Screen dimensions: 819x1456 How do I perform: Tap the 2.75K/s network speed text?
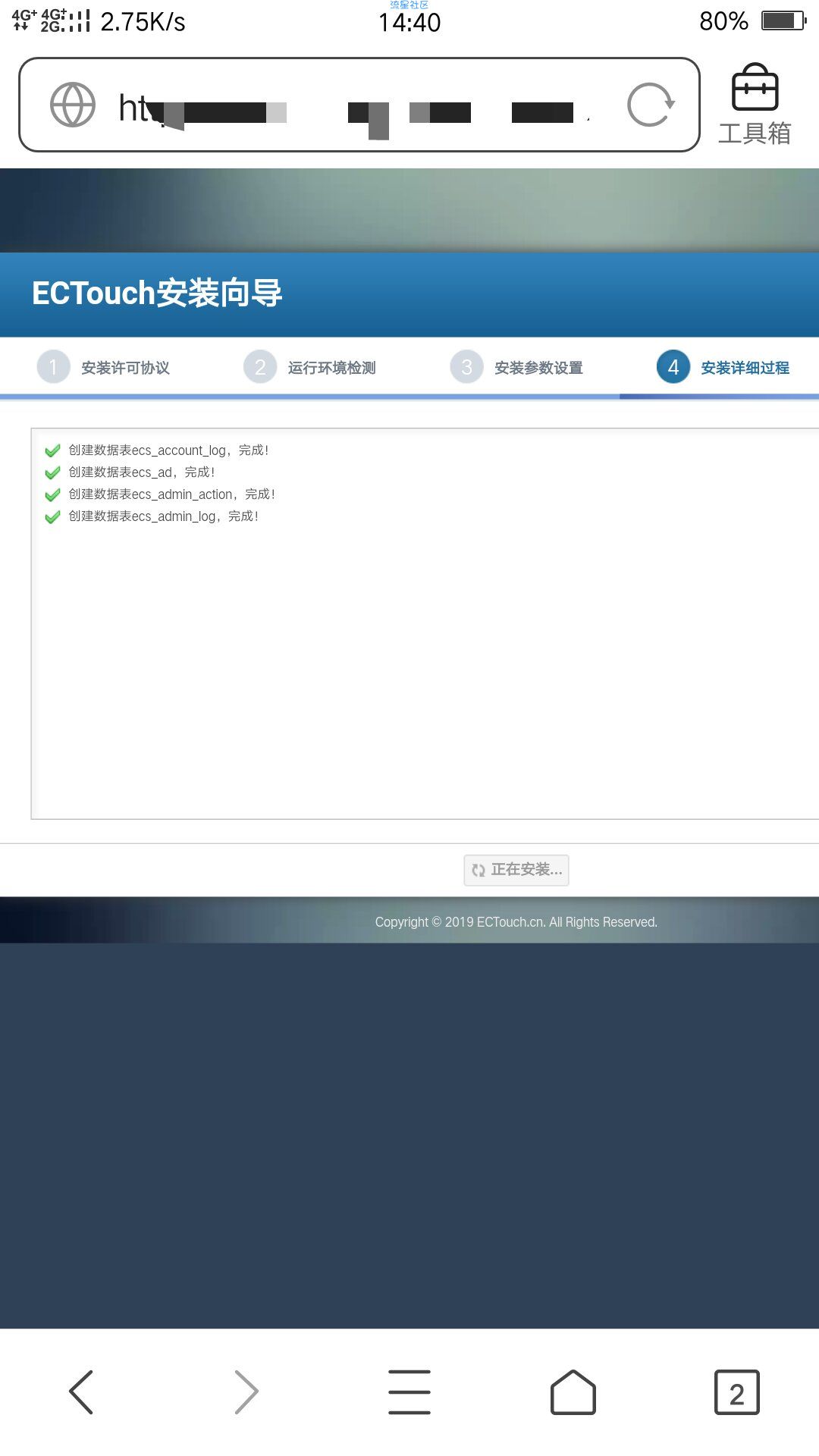pos(143,22)
